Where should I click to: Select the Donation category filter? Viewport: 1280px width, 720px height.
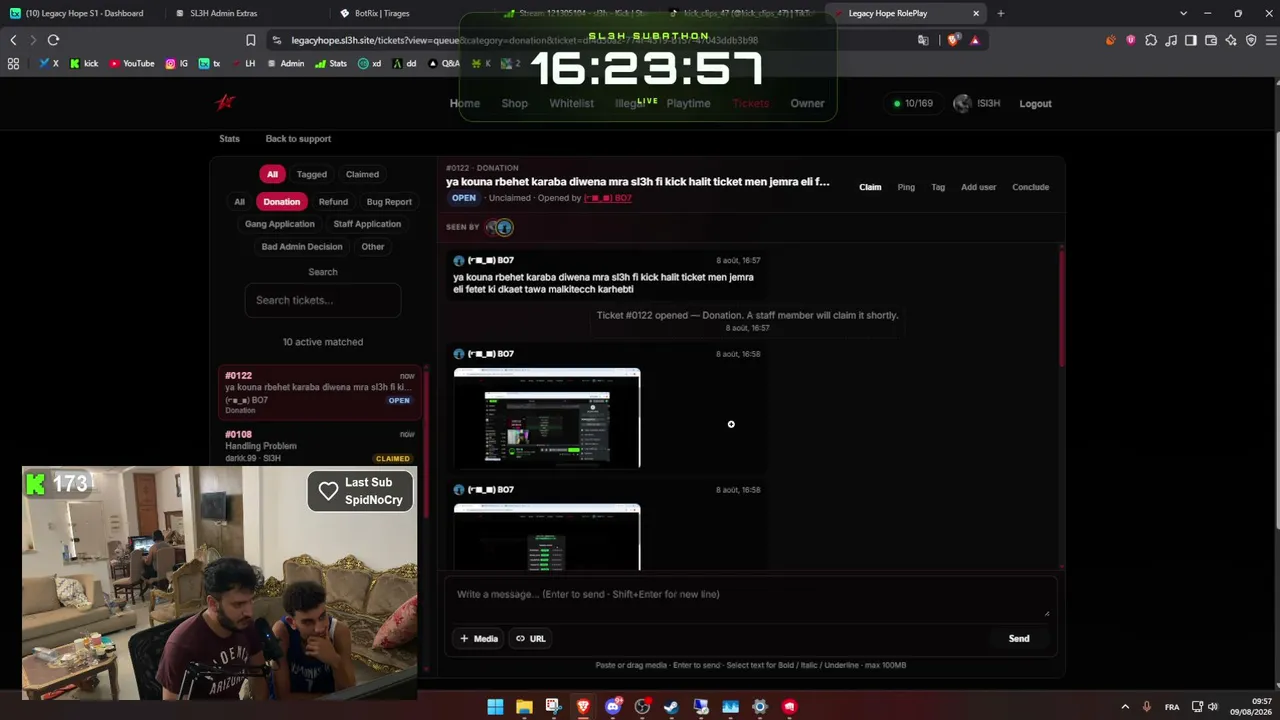pos(281,202)
